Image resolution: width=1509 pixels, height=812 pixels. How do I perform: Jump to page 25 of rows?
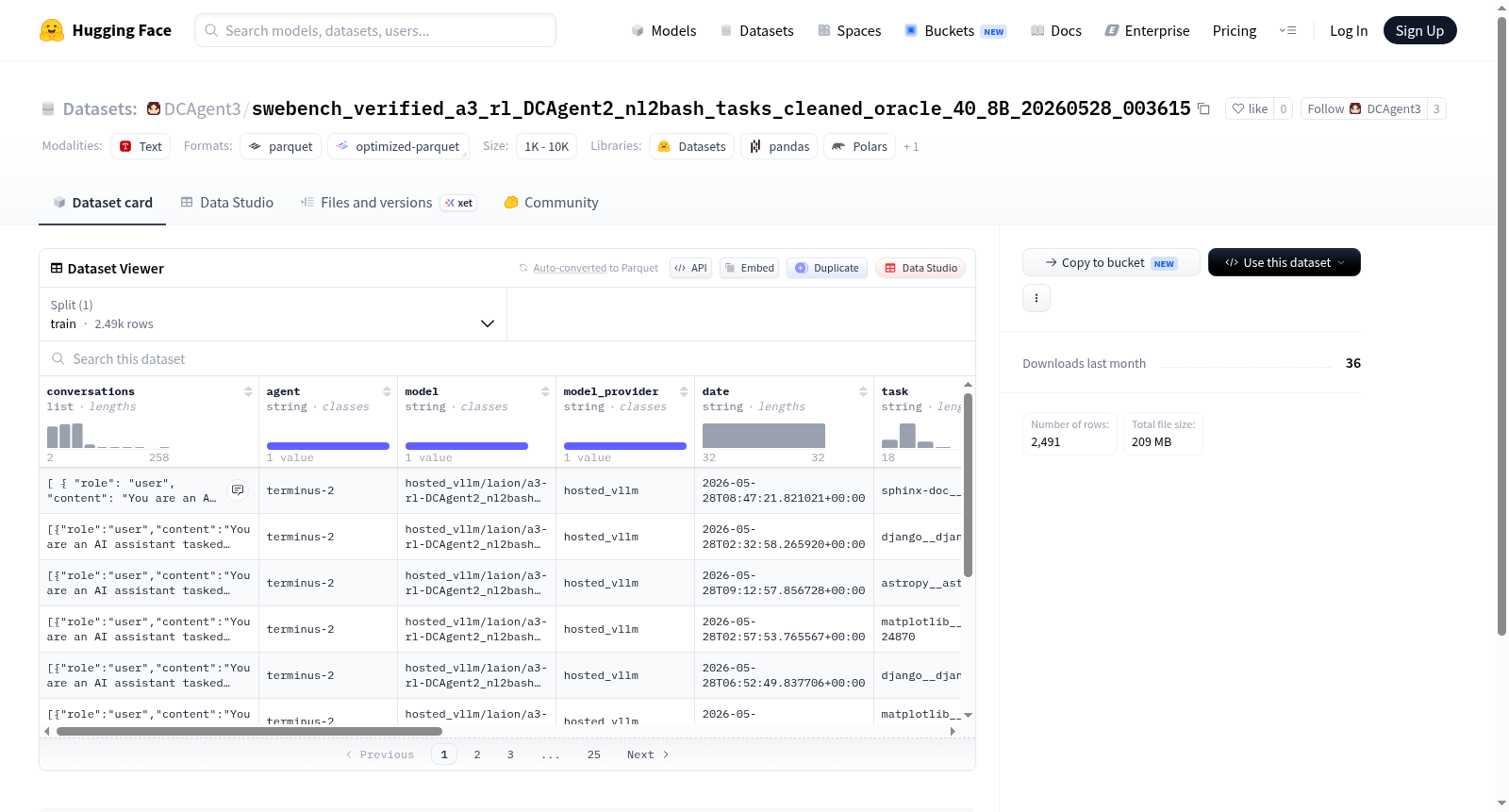click(594, 754)
